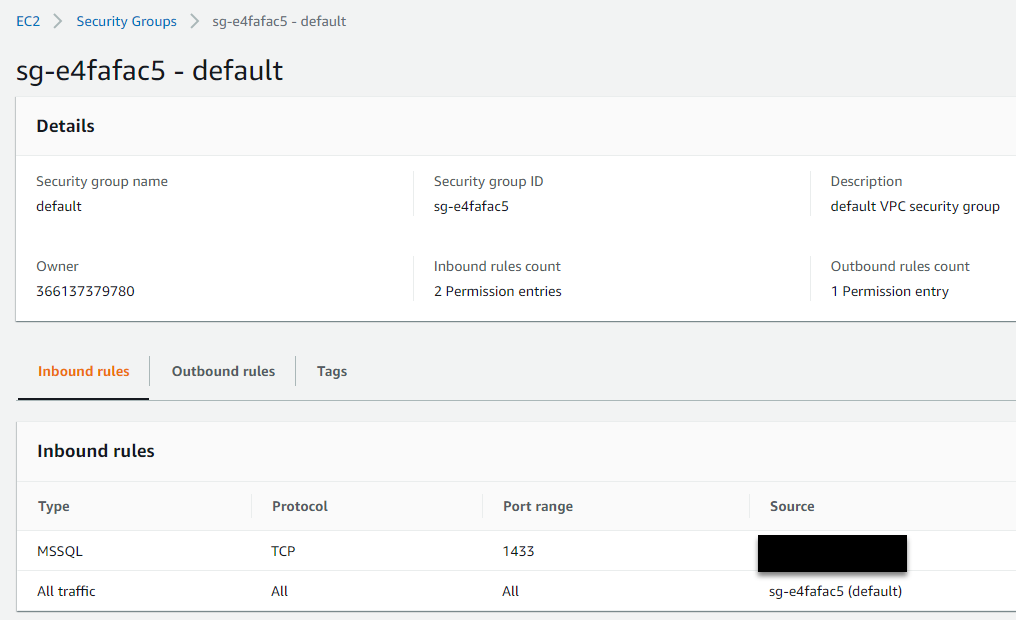
Task: Select the Inbound rules tab
Action: click(x=84, y=371)
